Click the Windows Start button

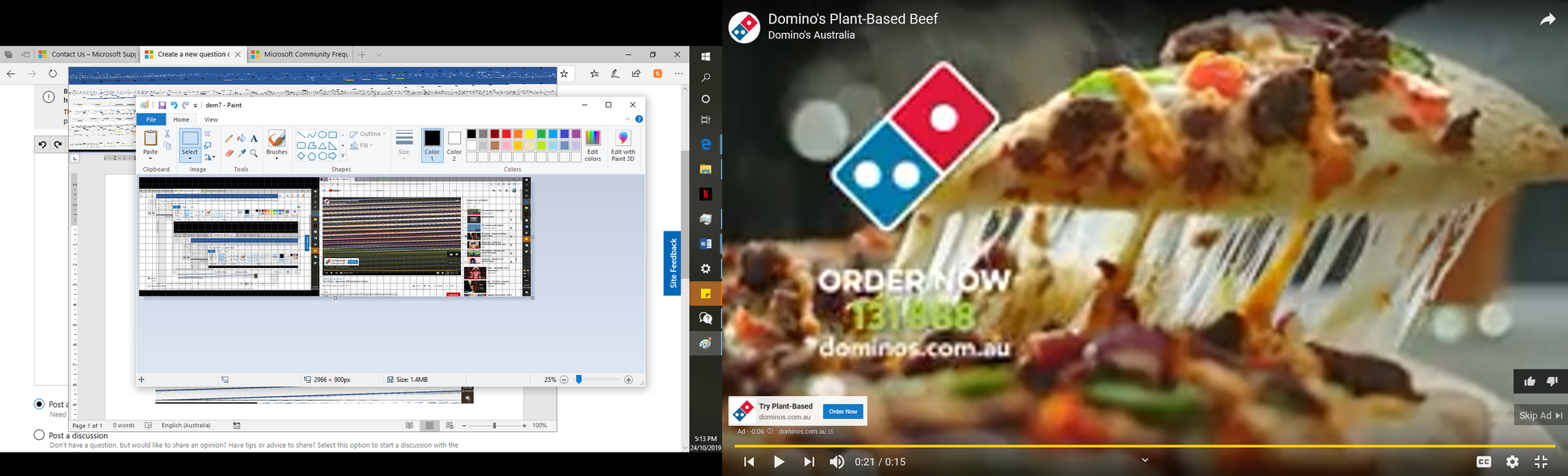pyautogui.click(x=706, y=56)
